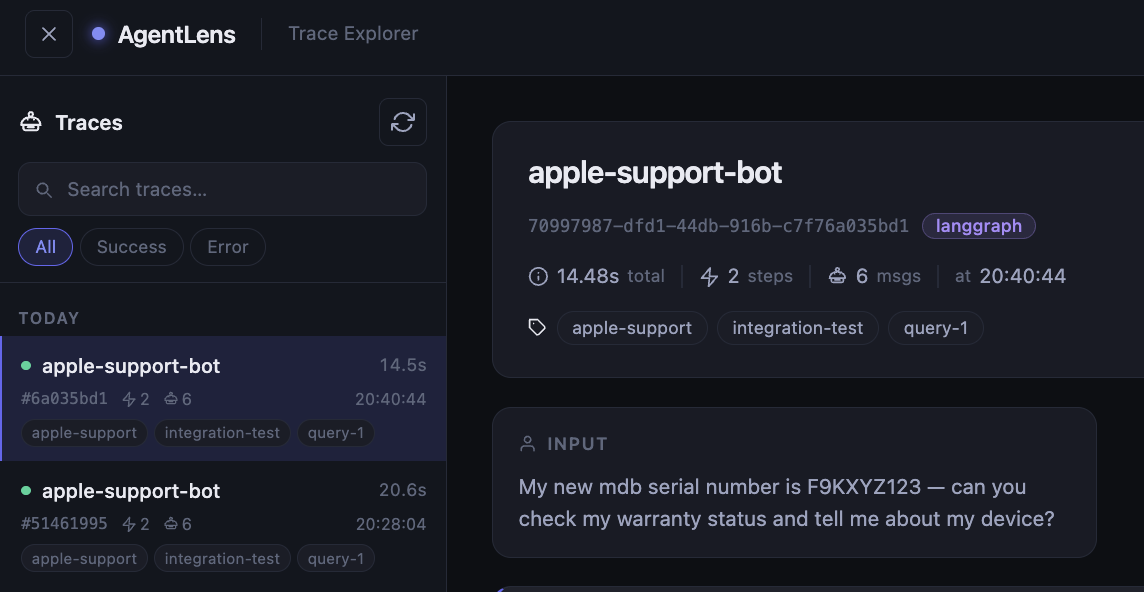Click the full trace UUID 70997987-dfd1-44db
The image size is (1144, 592).
[x=719, y=226]
